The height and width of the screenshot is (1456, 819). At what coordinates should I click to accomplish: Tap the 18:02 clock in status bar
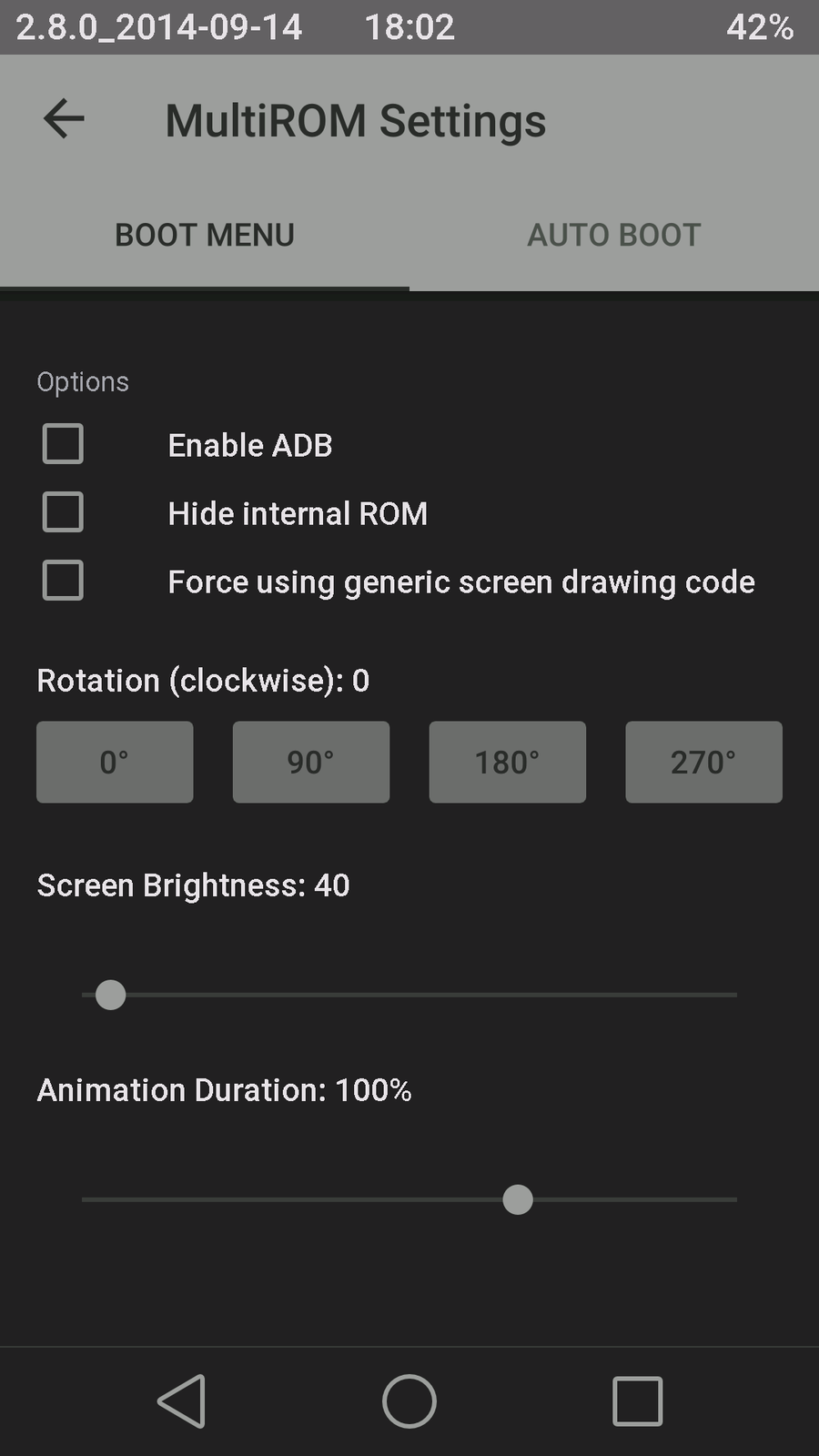(x=409, y=27)
